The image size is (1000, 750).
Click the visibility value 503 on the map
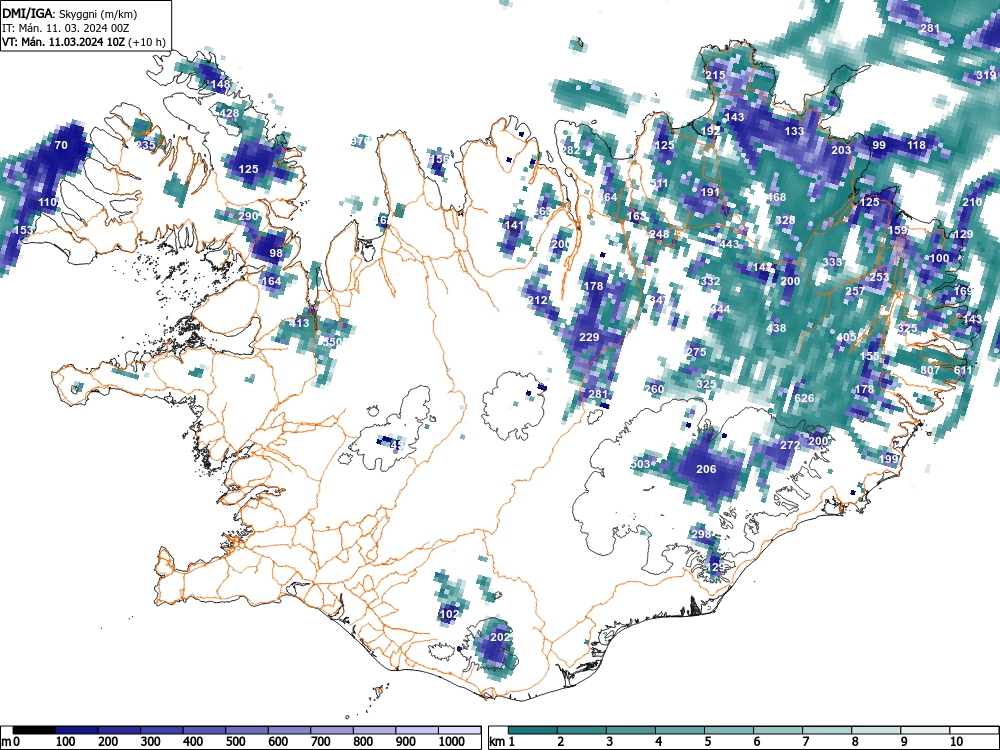tap(640, 464)
